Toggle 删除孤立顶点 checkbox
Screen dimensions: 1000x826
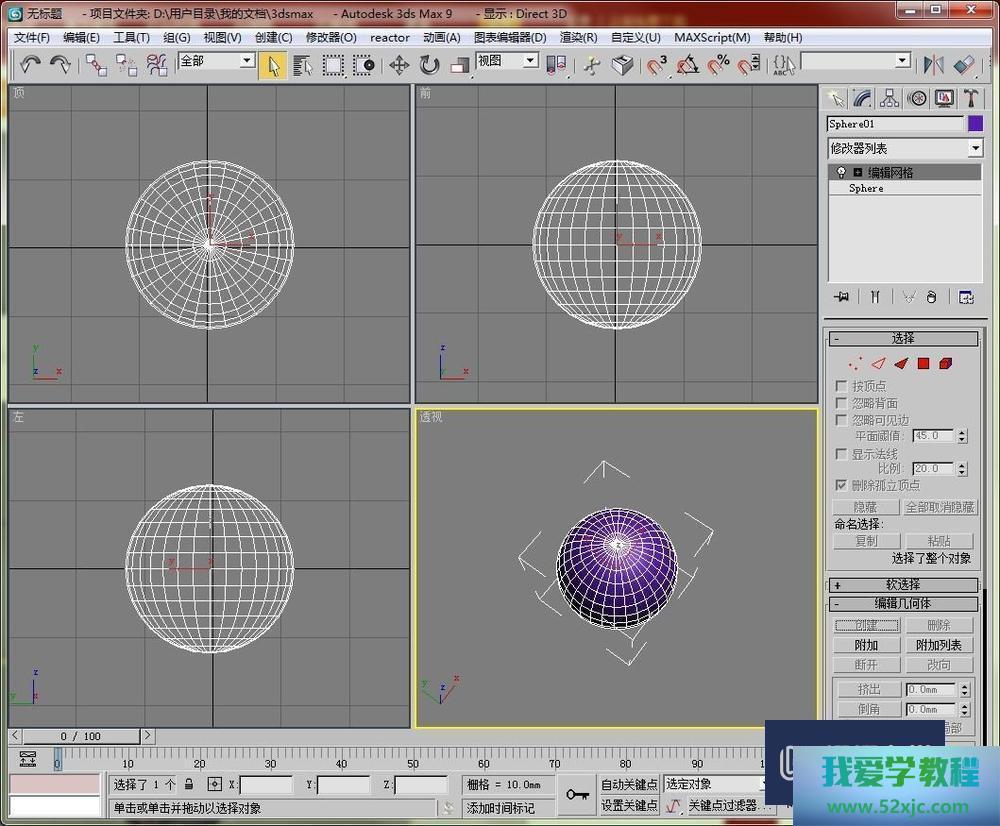click(842, 485)
